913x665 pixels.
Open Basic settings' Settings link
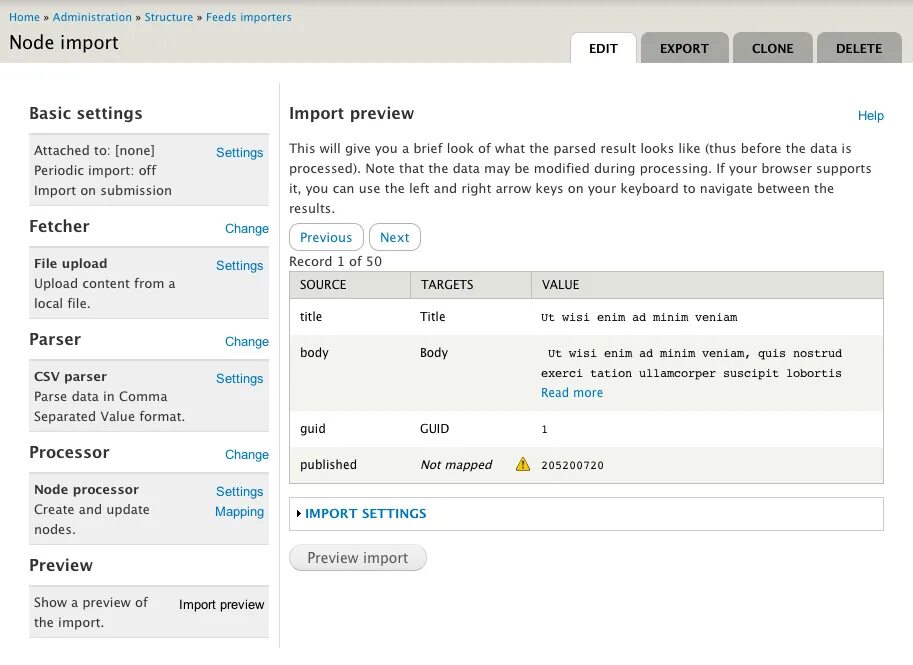[x=239, y=153]
